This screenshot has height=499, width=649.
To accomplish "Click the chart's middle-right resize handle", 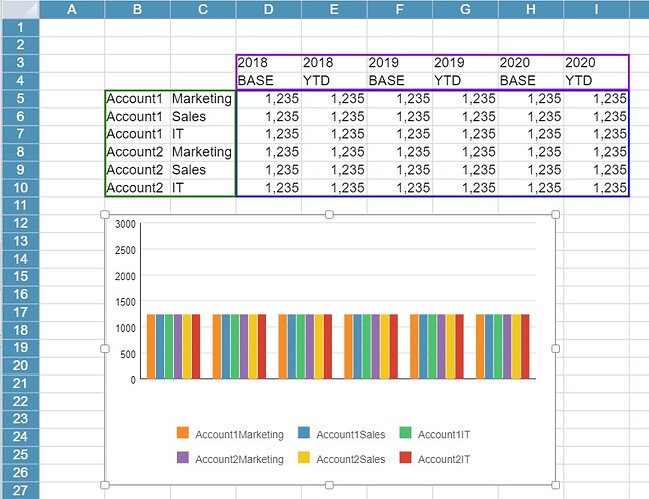I will 556,348.
